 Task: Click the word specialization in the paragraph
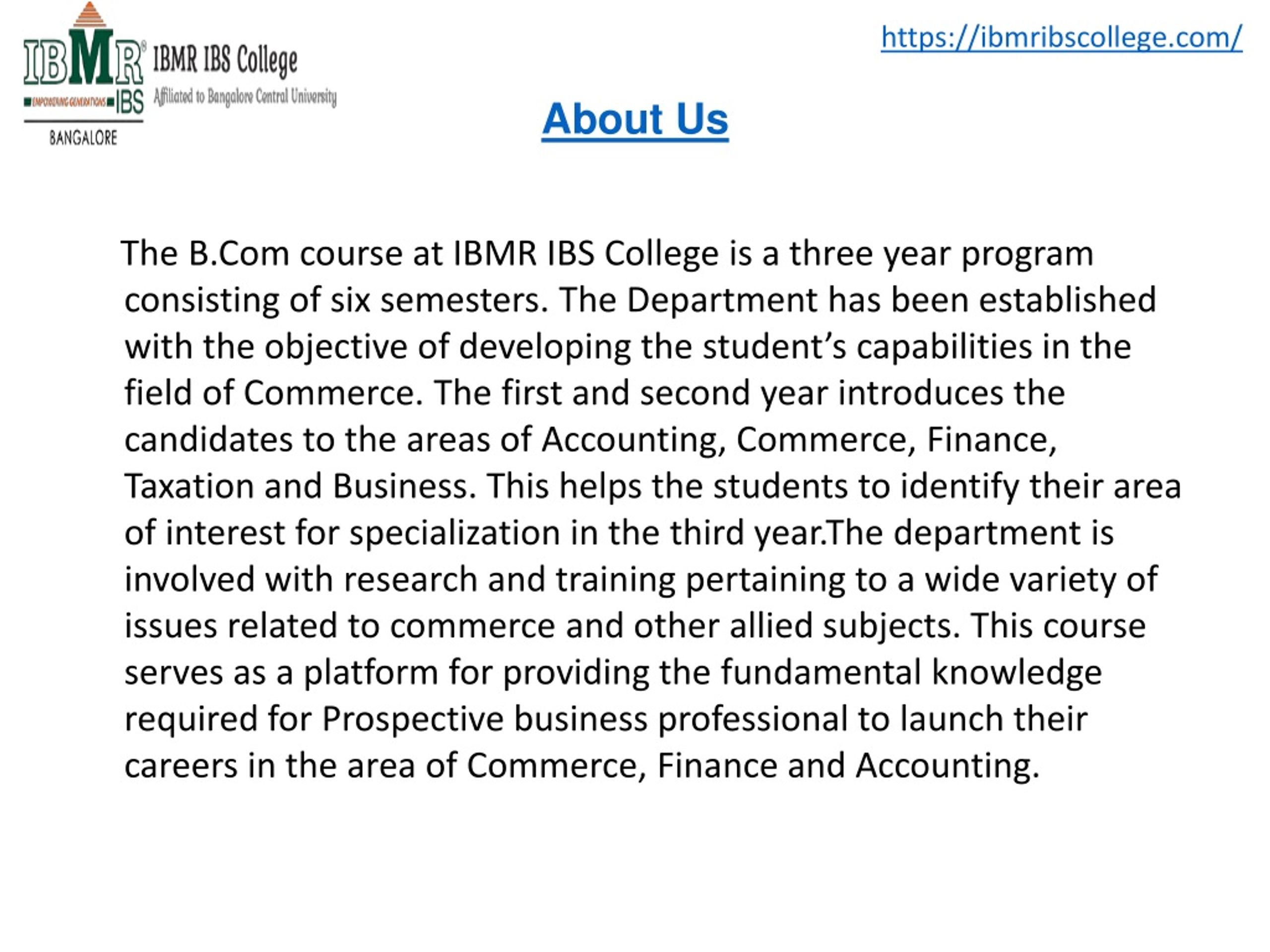[x=455, y=534]
